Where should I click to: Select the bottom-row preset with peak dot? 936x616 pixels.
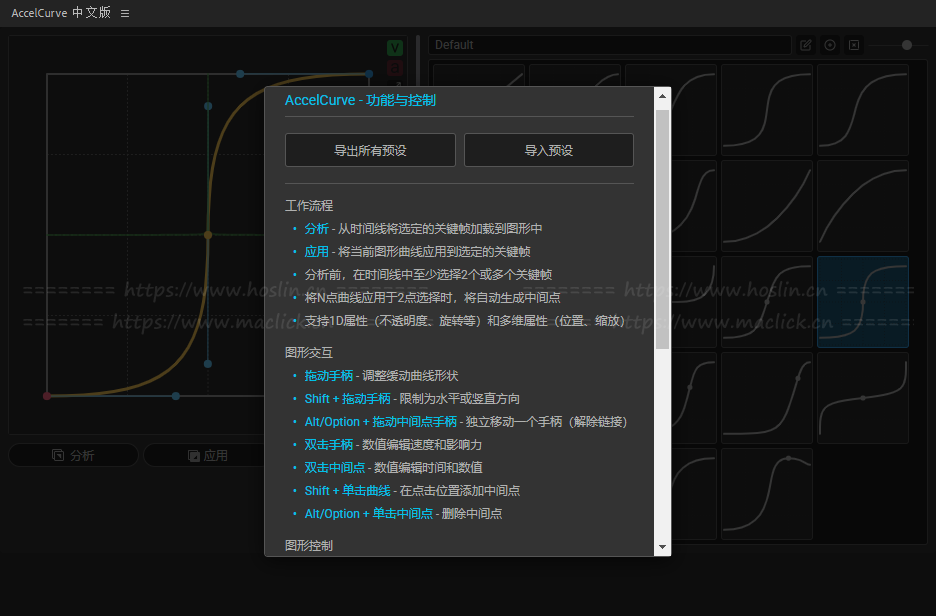(x=767, y=493)
